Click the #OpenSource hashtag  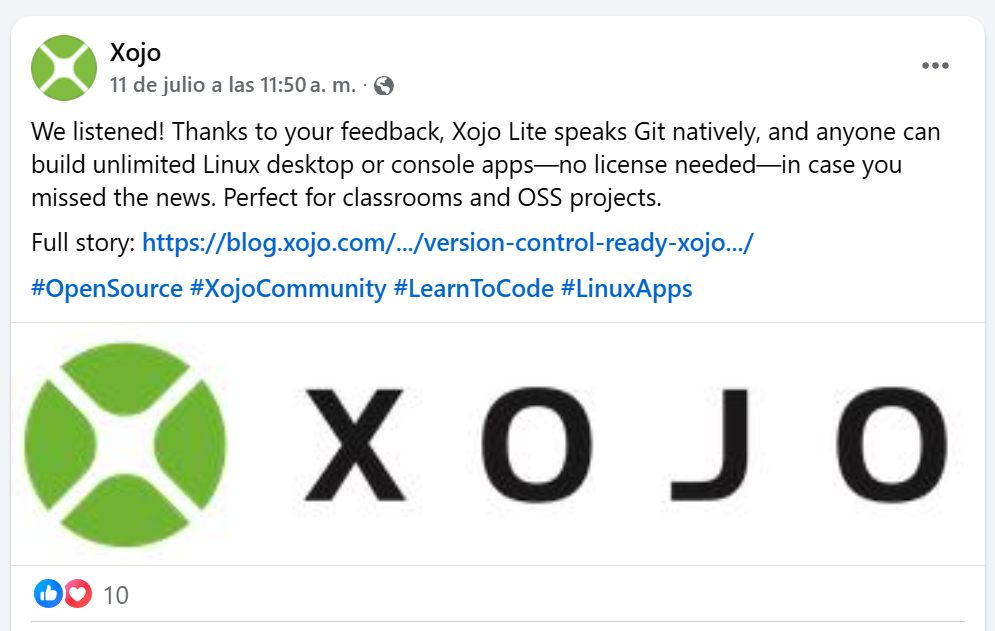point(107,289)
